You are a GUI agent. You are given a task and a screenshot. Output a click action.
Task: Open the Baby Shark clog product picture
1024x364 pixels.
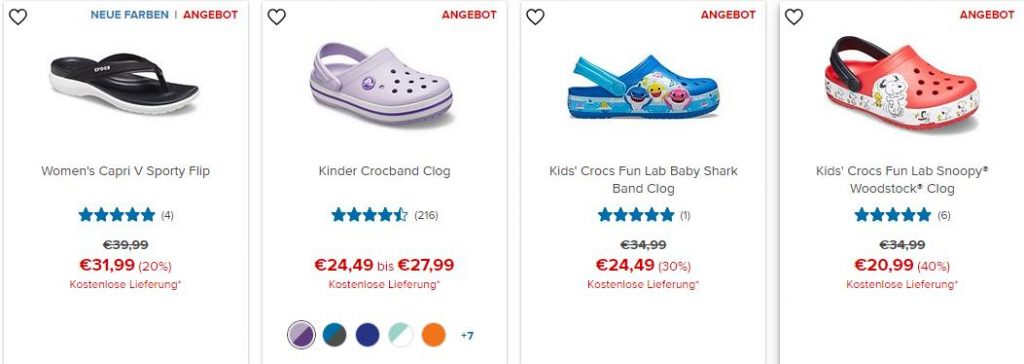click(x=643, y=87)
